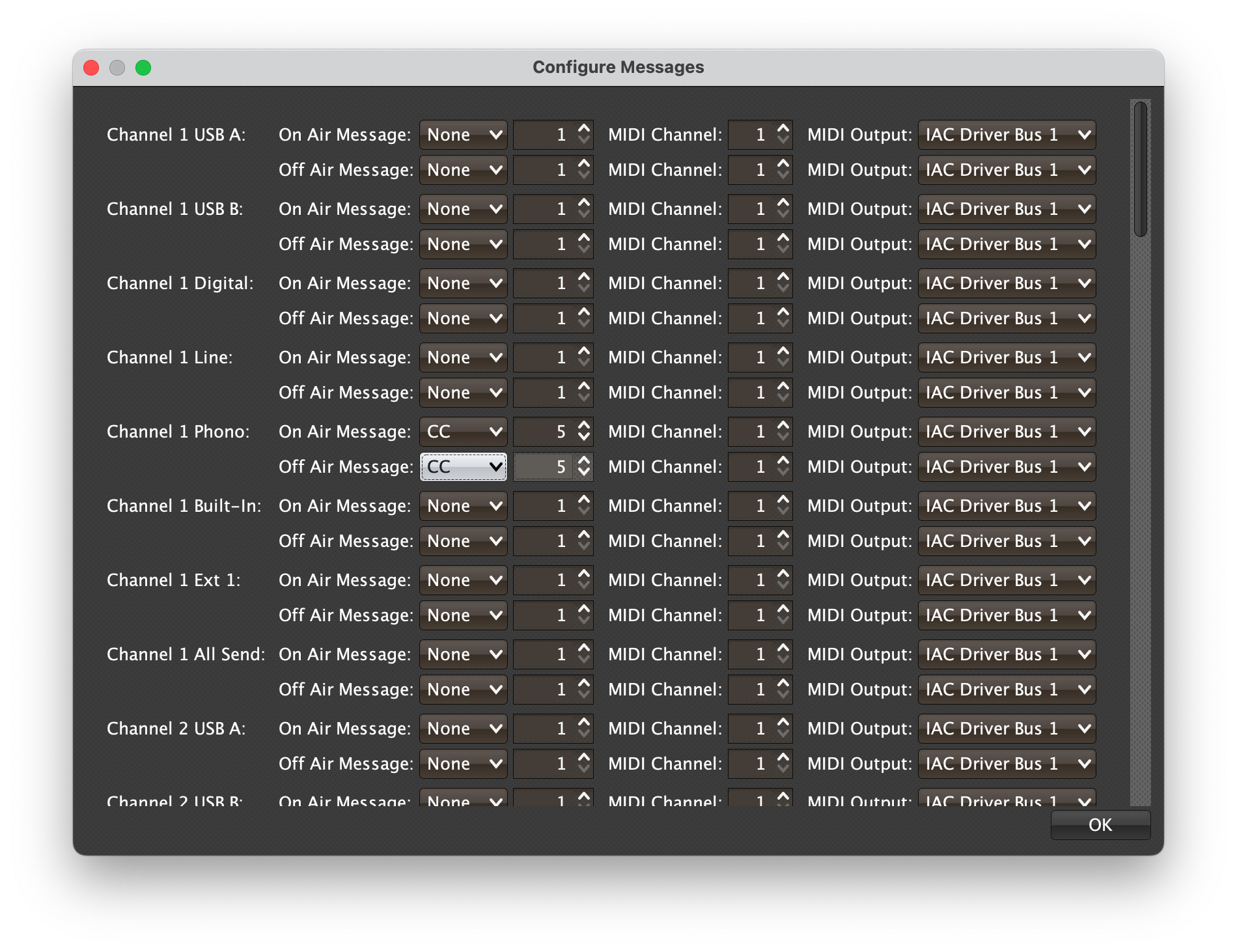Screen dimensions: 1237x952
Task: Click the green zoom window button
Action: (143, 68)
